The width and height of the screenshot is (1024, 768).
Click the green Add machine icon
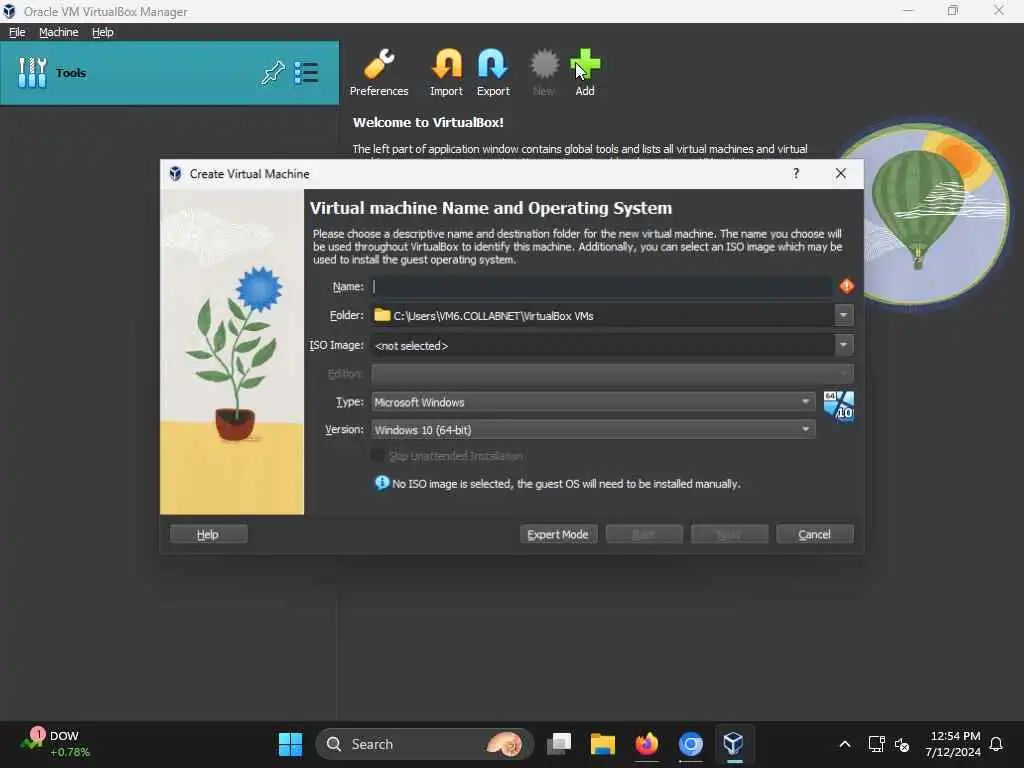585,72
